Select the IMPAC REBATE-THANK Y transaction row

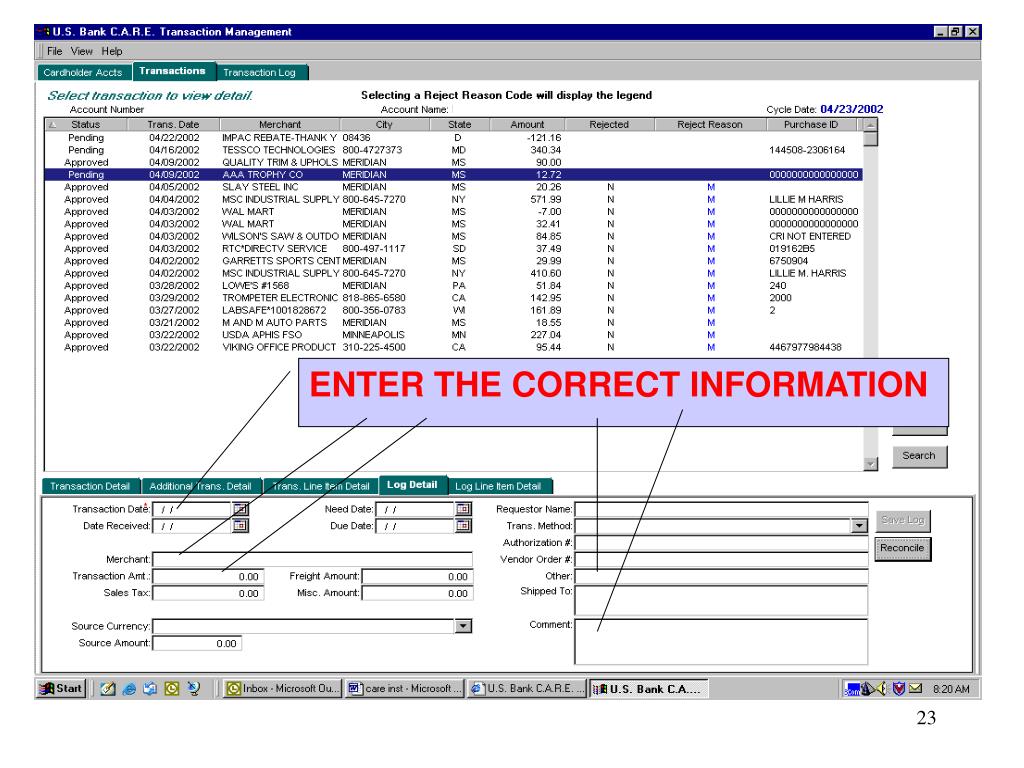(x=453, y=138)
